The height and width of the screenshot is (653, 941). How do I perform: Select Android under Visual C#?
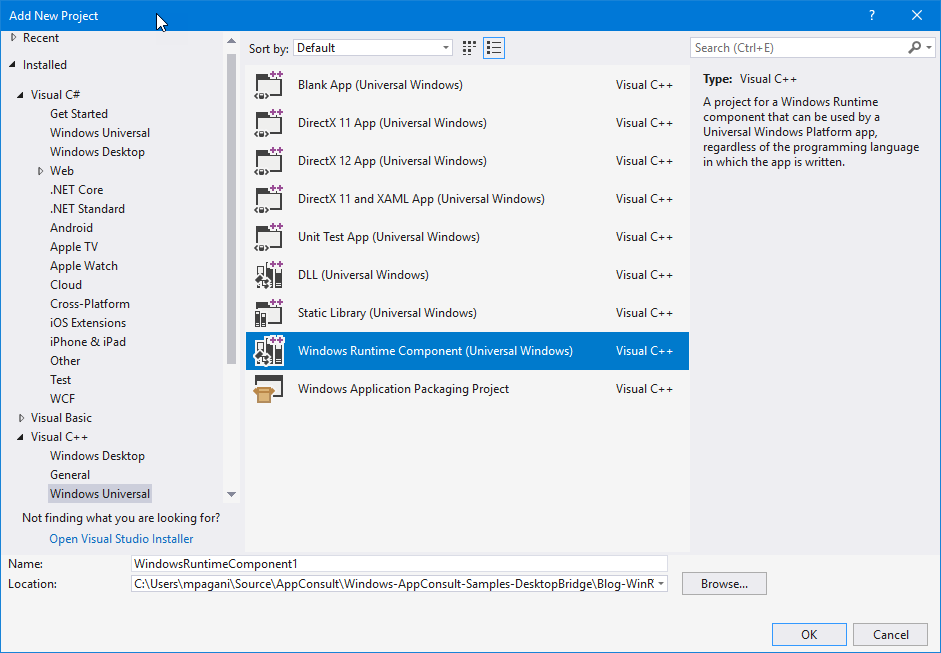tap(71, 227)
